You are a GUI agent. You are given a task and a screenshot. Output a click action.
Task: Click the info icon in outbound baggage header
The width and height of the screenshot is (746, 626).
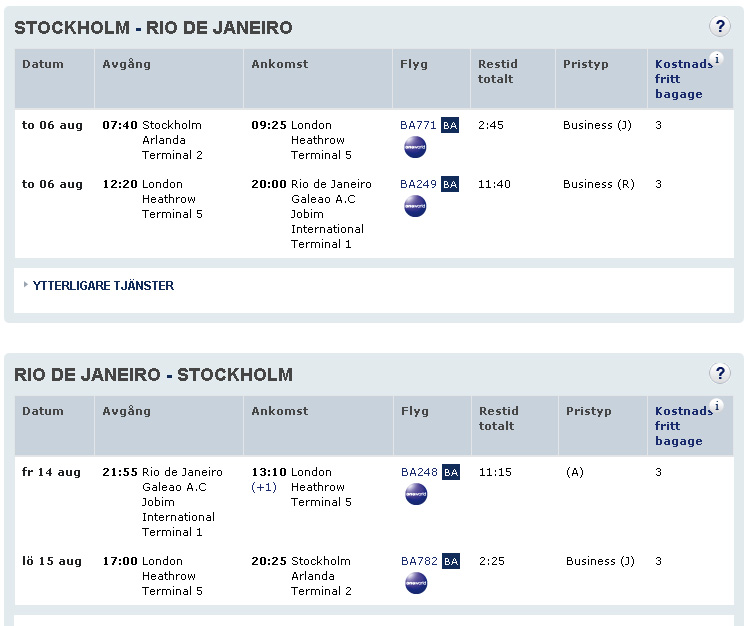(716, 59)
